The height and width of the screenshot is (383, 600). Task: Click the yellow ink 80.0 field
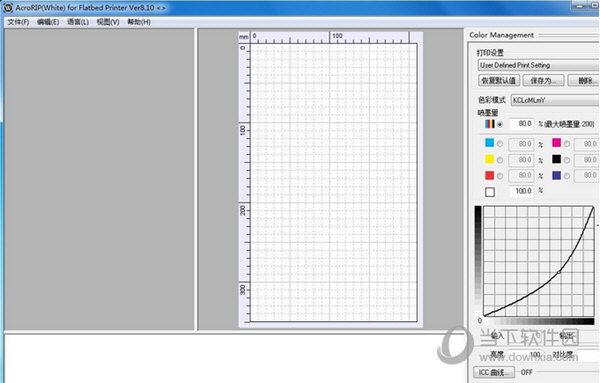521,160
